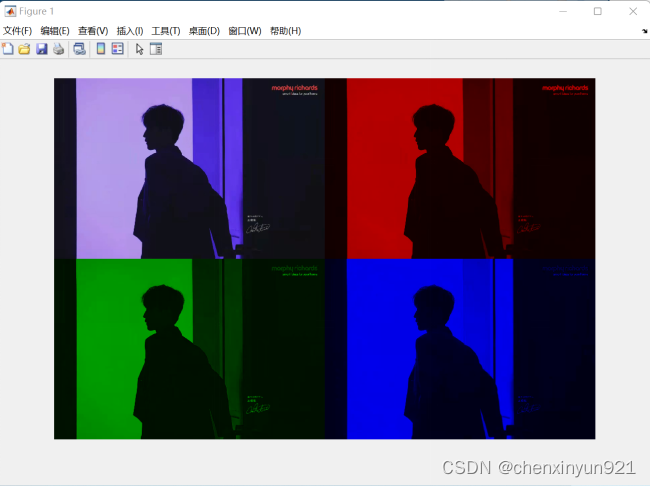Click the New Figure toolbar icon
Viewport: 651px width, 487px height.
click(8, 49)
